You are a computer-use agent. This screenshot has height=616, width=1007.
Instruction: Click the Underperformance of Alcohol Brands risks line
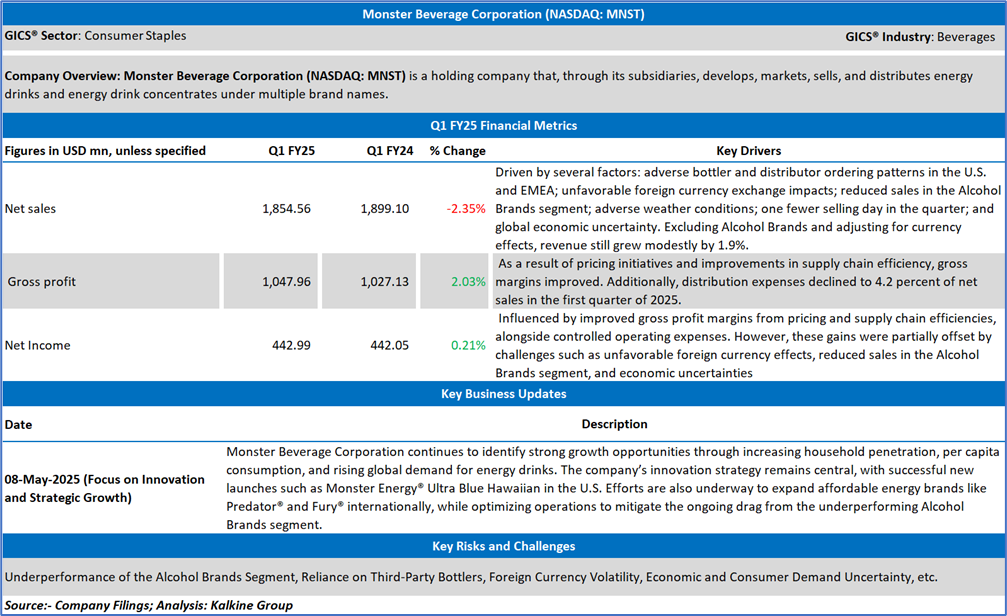(471, 577)
